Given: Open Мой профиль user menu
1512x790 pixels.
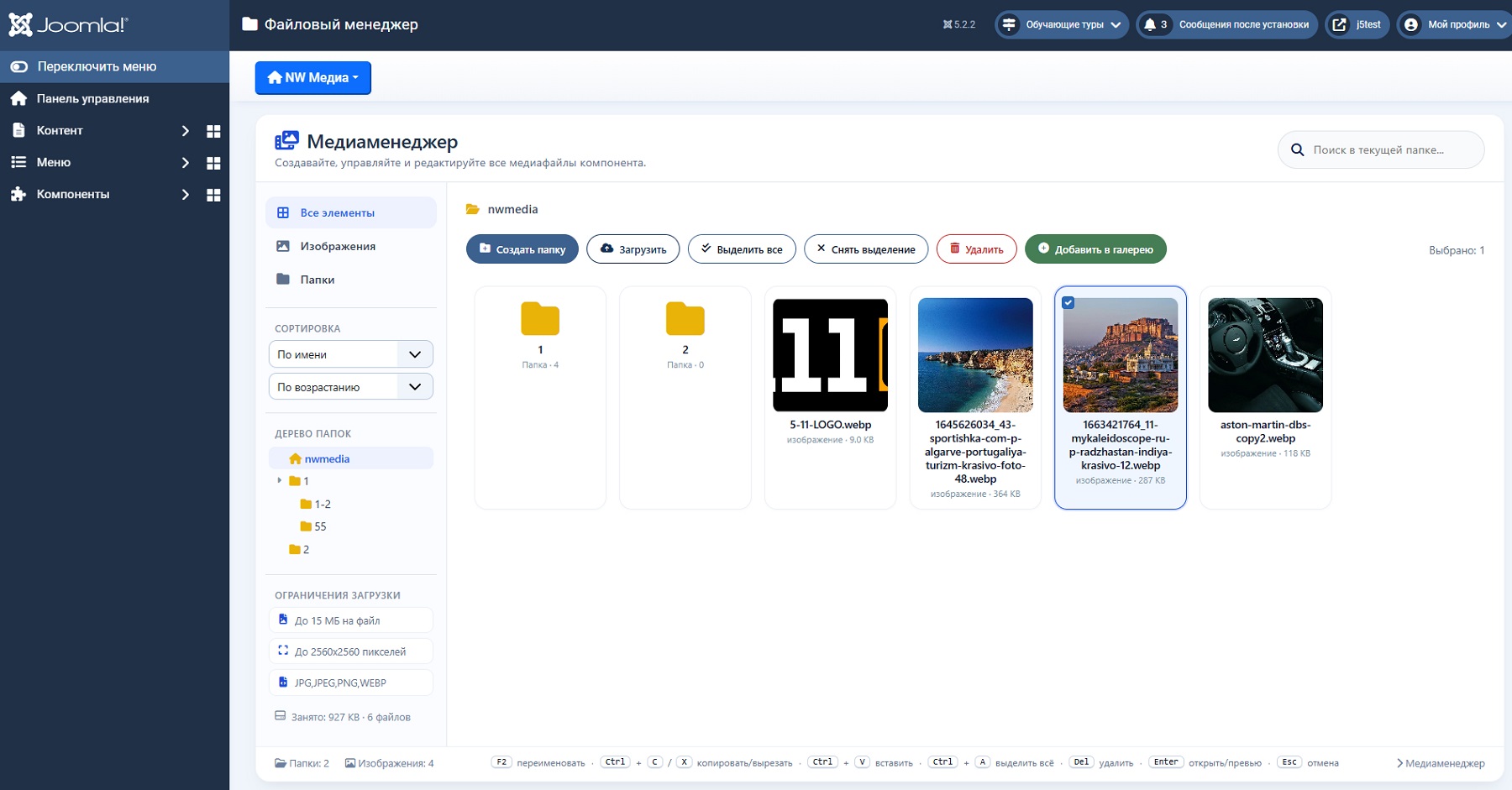Looking at the screenshot, I should tap(1454, 24).
